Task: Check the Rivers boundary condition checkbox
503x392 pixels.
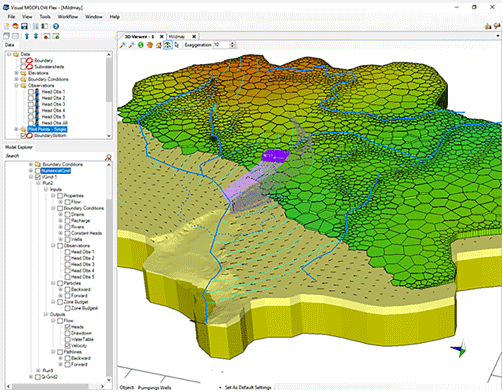Action: pos(68,227)
